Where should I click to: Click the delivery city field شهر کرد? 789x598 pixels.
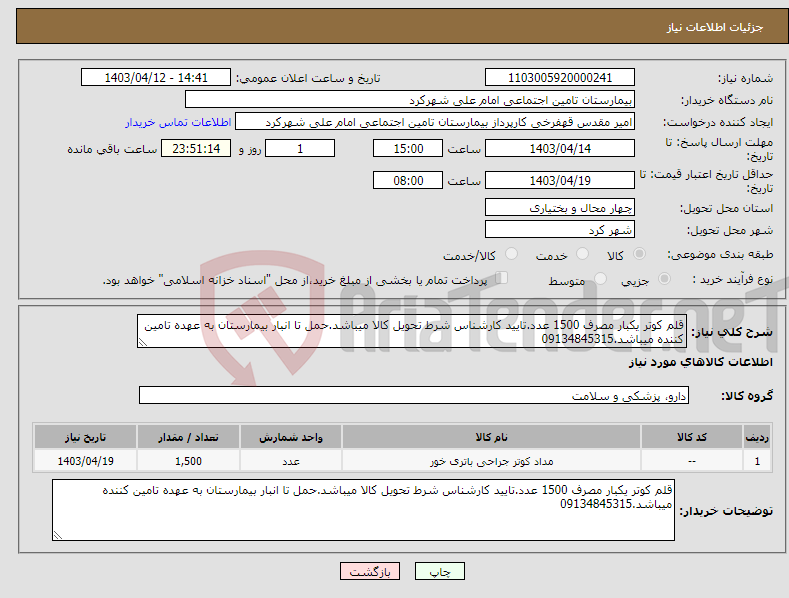(560, 230)
